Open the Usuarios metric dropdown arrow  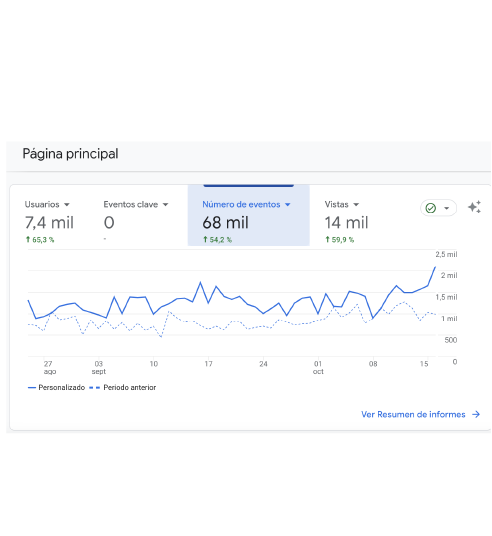tap(67, 204)
